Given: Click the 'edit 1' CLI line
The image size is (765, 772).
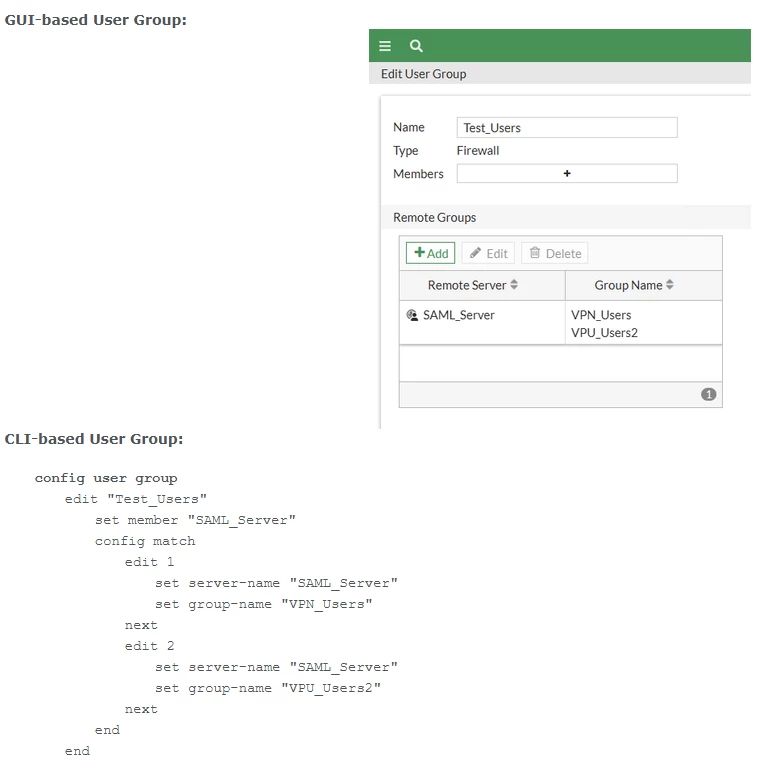Looking at the screenshot, I should coord(149,562).
